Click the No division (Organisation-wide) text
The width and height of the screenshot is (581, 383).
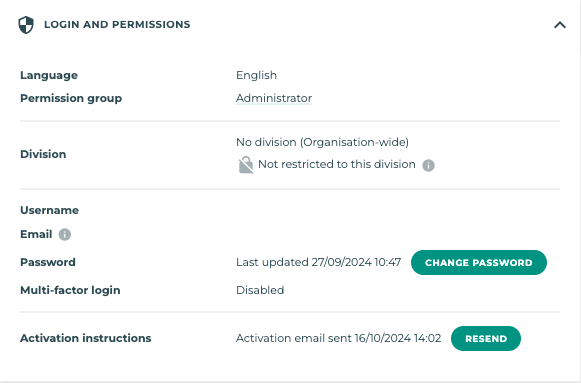[x=322, y=142]
